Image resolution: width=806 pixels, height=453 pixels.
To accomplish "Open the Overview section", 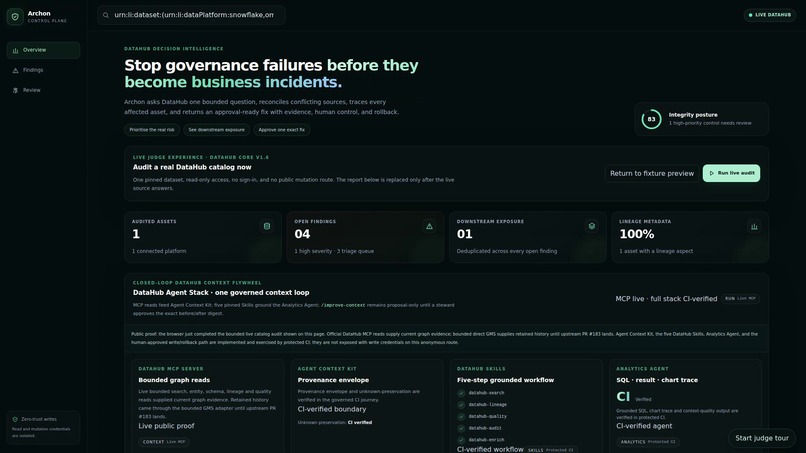I will pyautogui.click(x=43, y=50).
